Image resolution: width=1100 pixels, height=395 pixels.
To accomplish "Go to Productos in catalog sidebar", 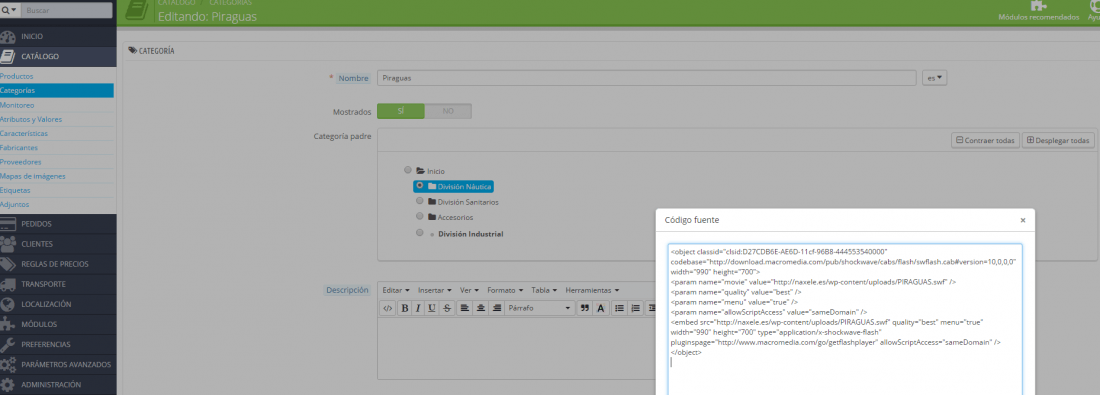I will (17, 76).
